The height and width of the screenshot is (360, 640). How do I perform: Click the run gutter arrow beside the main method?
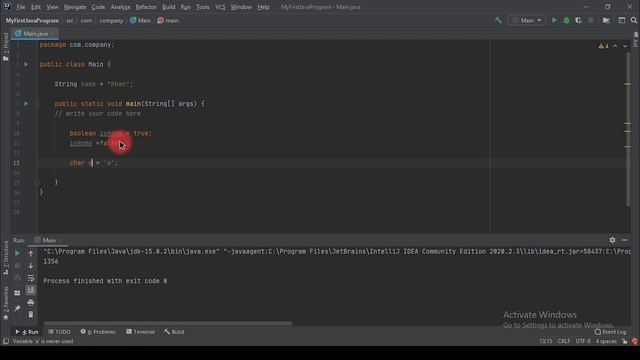click(x=26, y=104)
